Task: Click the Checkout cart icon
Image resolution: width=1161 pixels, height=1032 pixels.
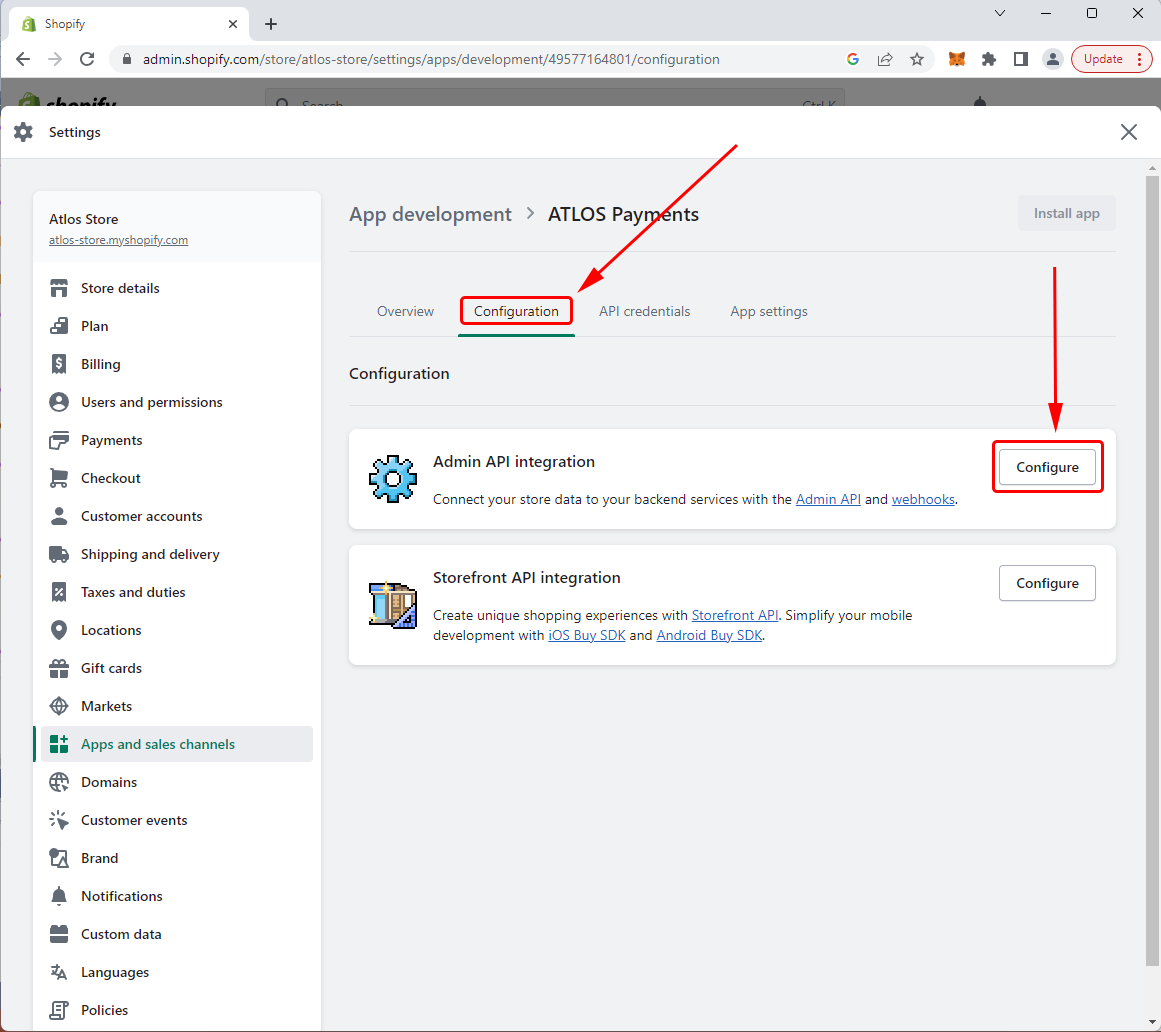Action: (x=58, y=478)
